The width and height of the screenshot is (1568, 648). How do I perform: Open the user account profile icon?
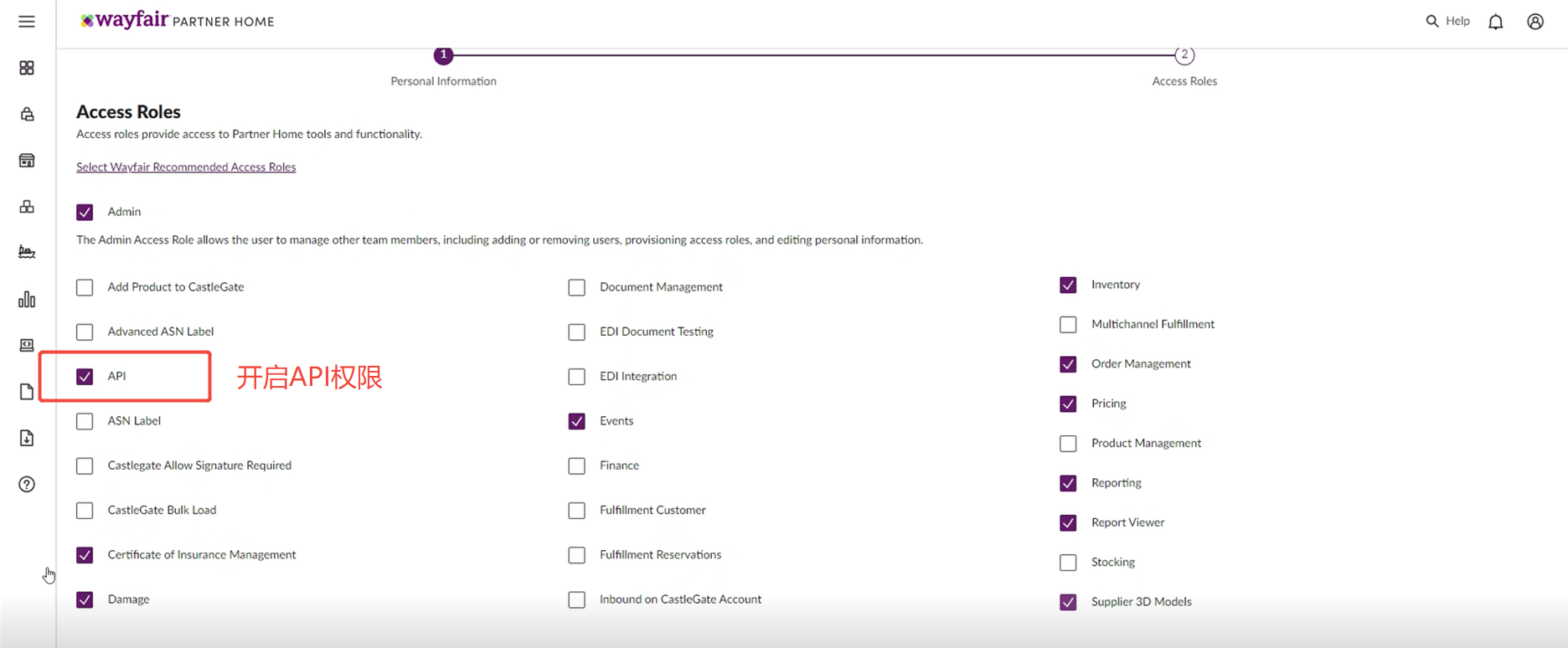click(1535, 22)
